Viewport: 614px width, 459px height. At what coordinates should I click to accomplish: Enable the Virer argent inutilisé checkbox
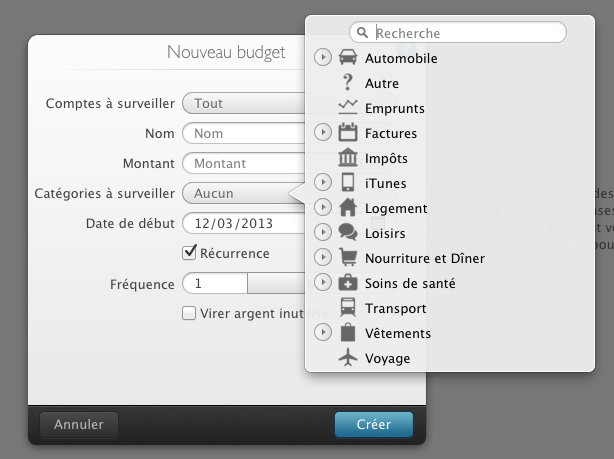[189, 313]
